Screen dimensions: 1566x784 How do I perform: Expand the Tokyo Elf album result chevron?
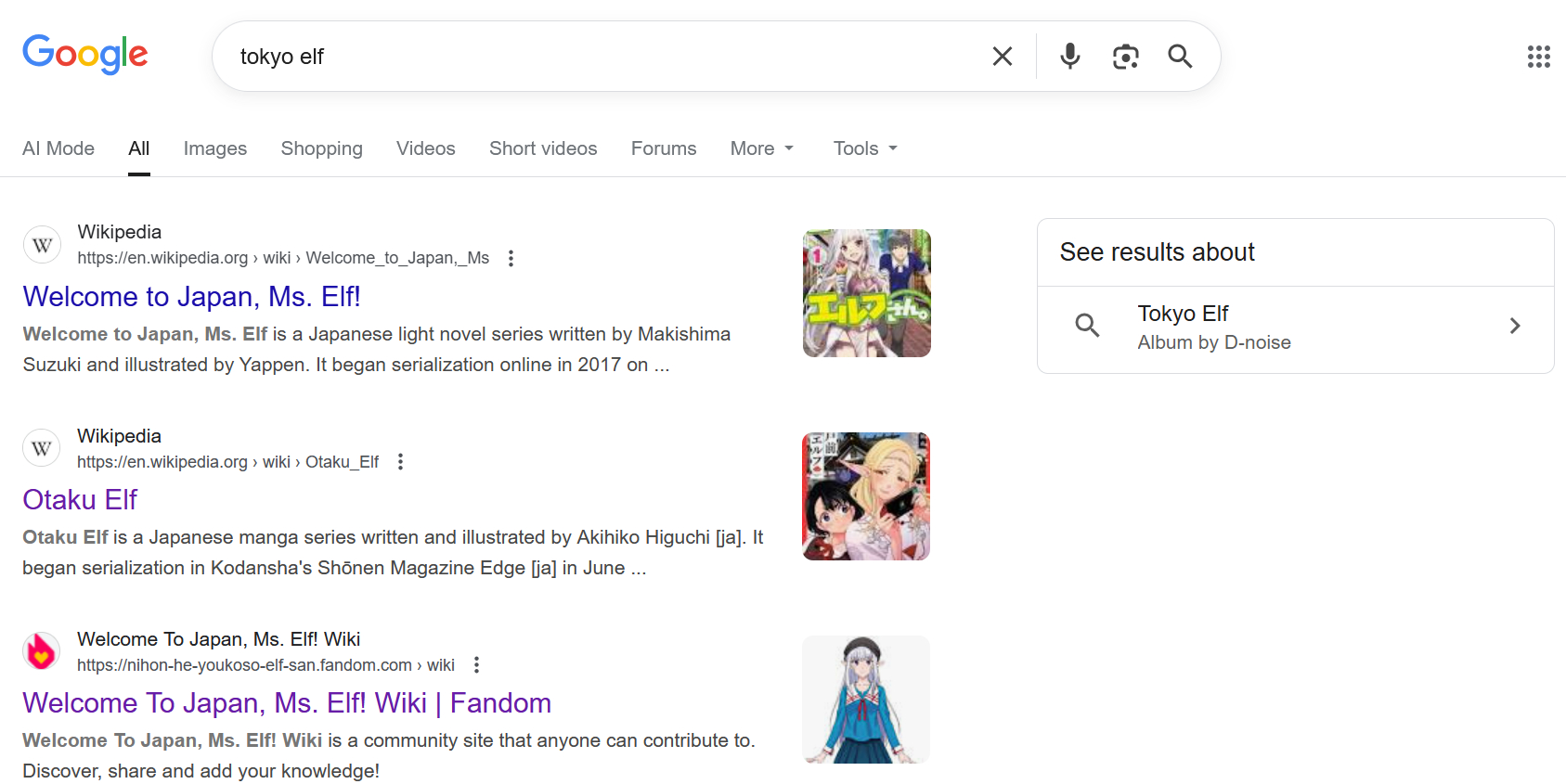[x=1515, y=326]
